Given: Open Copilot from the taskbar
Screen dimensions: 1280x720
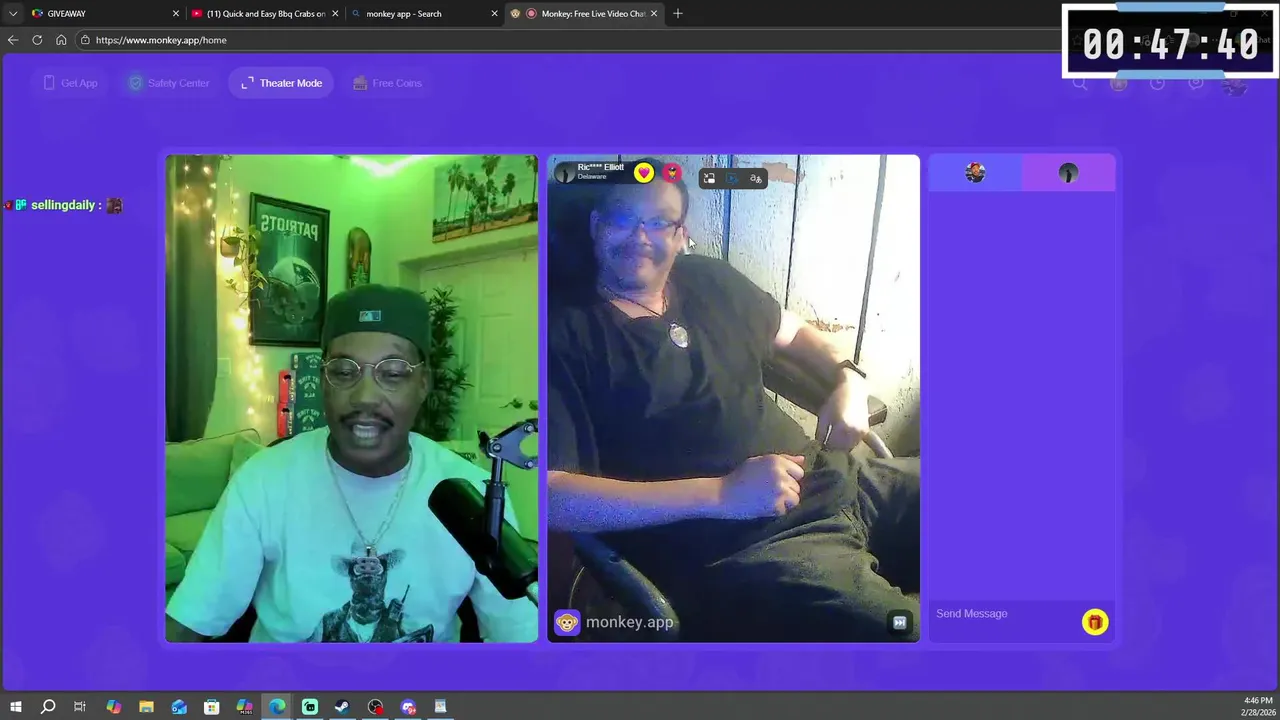Looking at the screenshot, I should (113, 707).
